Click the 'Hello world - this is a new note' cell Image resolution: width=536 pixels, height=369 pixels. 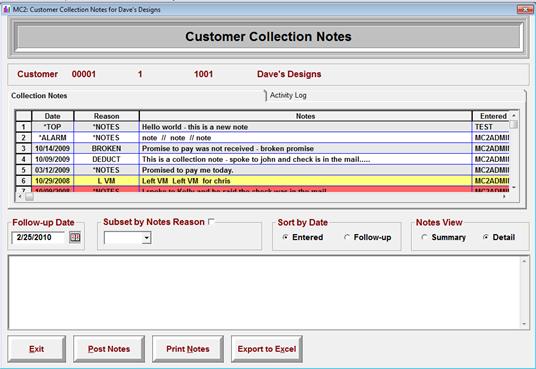[305, 127]
